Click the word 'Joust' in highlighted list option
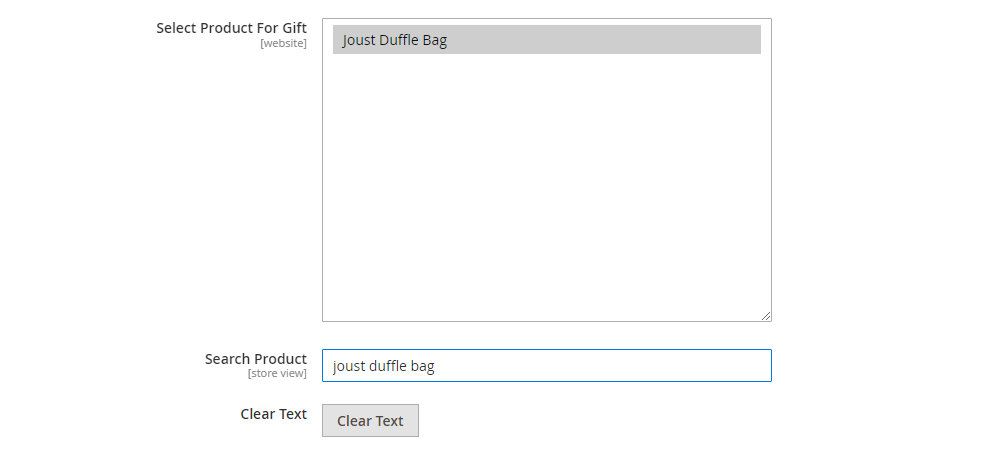Viewport: 993px width, 455px height. point(358,40)
